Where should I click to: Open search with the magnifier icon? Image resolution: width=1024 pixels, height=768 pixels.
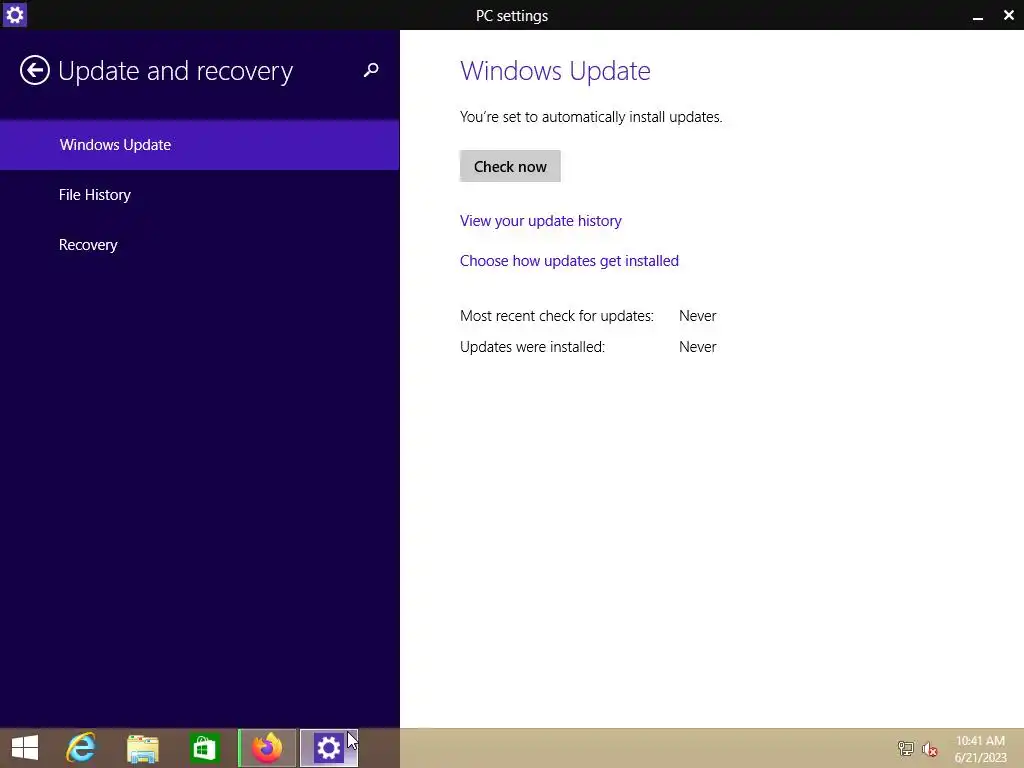[x=371, y=70]
